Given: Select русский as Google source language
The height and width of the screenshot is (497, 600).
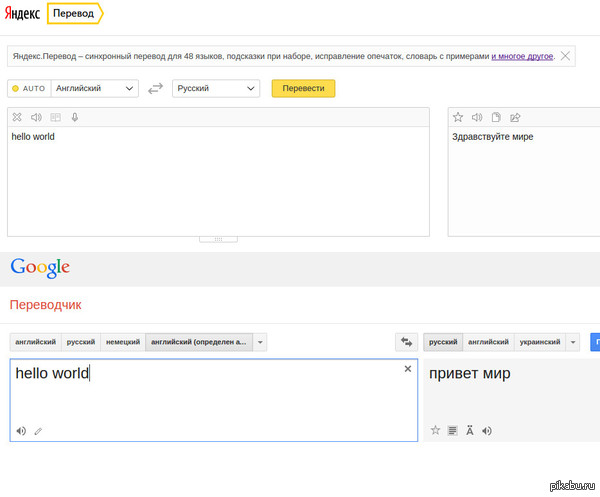Looking at the screenshot, I should point(81,342).
